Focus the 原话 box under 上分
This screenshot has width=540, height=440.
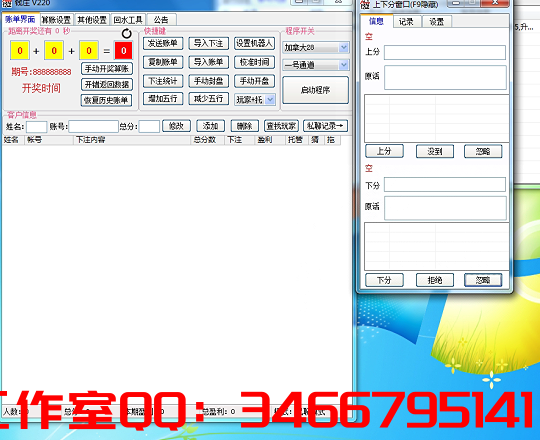click(445, 78)
